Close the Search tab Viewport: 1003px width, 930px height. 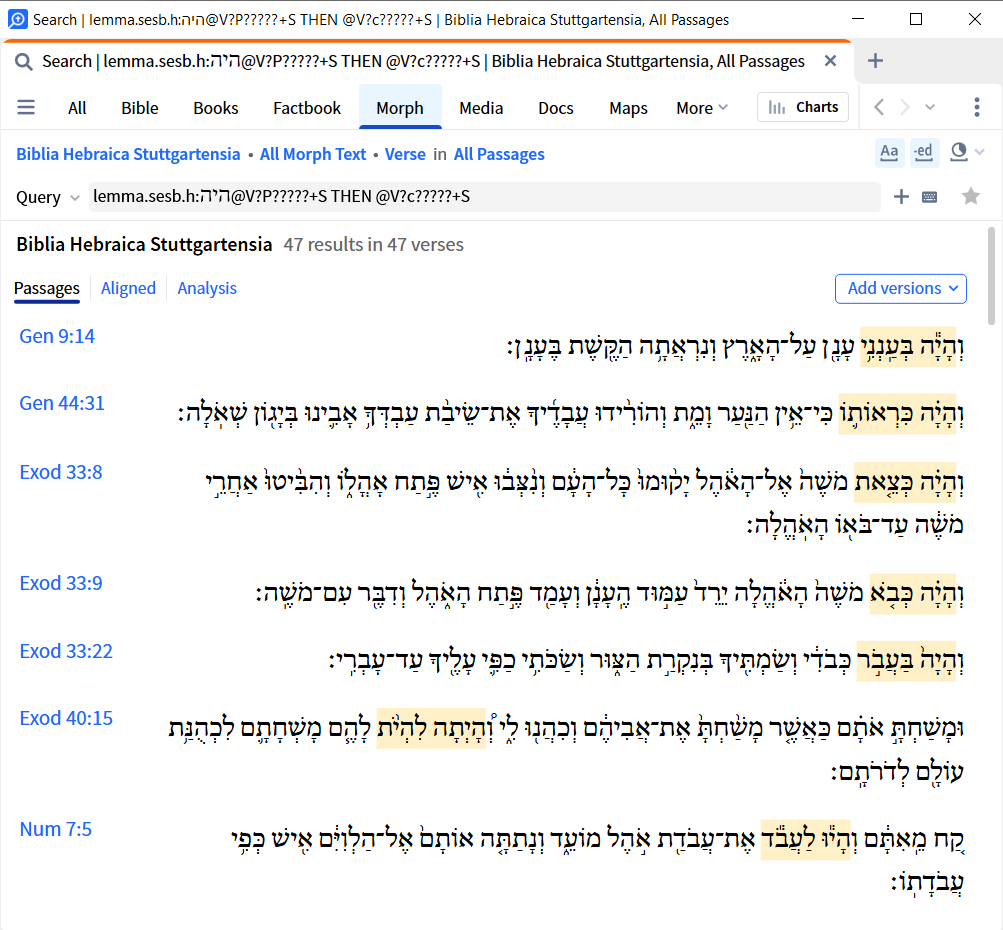point(830,61)
